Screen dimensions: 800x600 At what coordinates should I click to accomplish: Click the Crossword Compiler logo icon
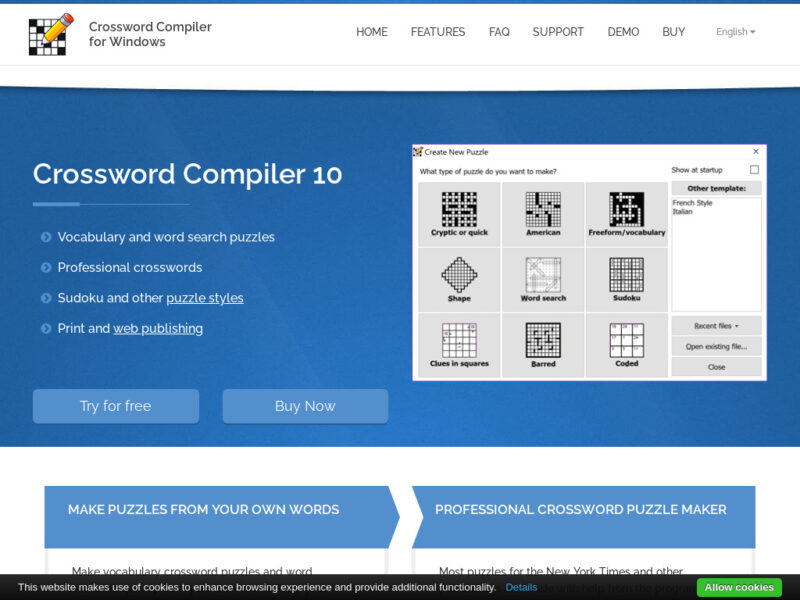click(51, 34)
